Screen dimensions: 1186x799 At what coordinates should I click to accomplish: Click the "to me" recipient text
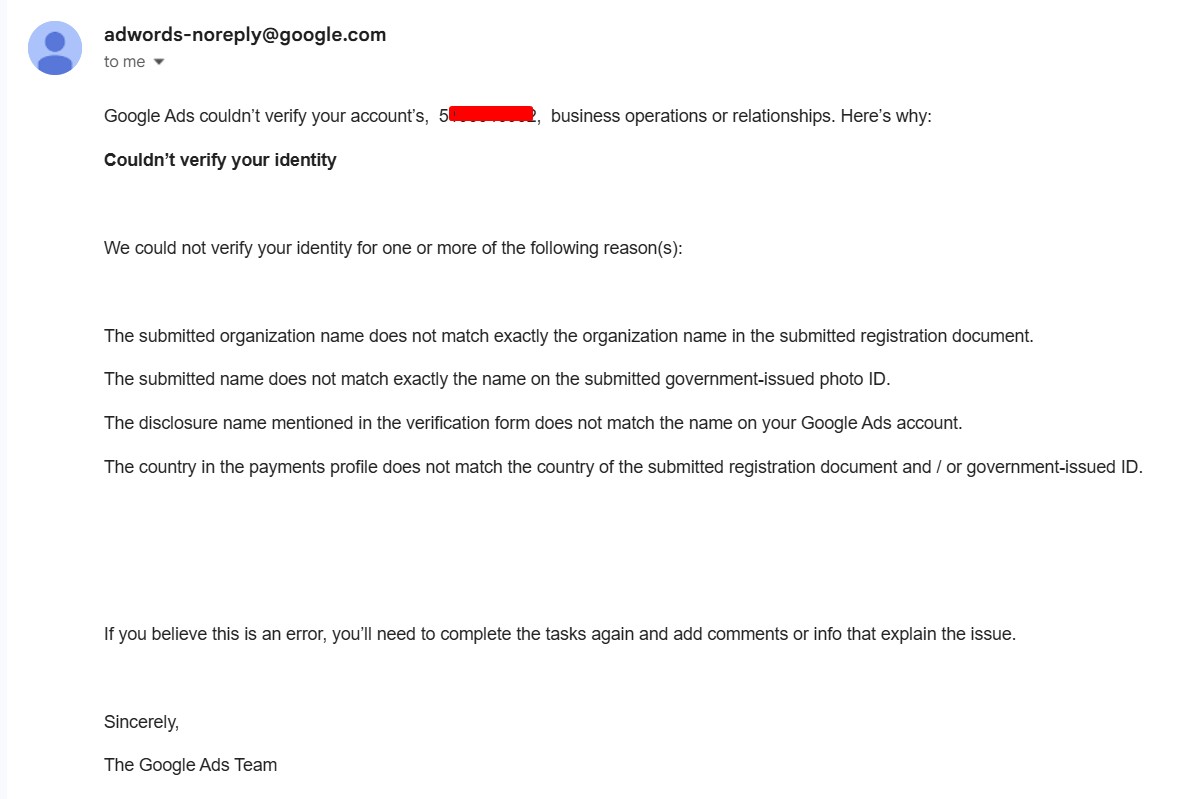pyautogui.click(x=125, y=62)
